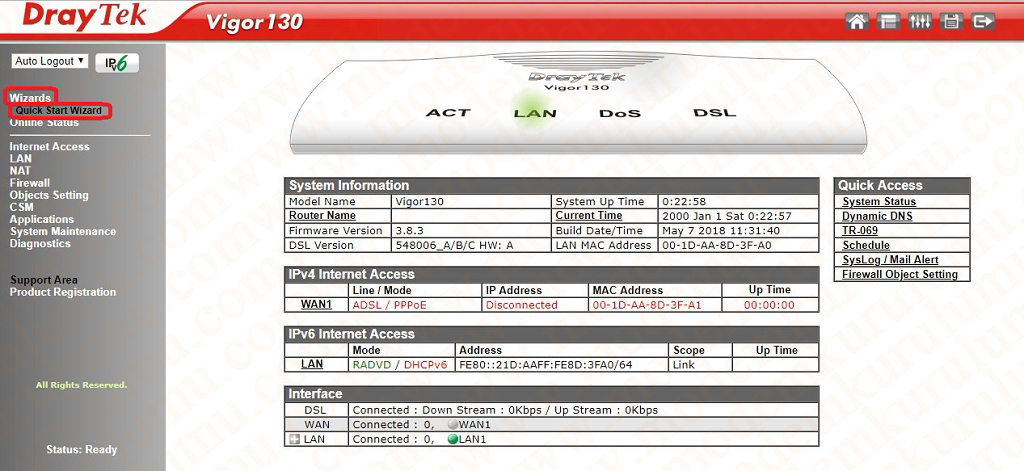Click the logout arrow icon in header
Image resolution: width=1024 pixels, height=471 pixels.
tap(982, 22)
